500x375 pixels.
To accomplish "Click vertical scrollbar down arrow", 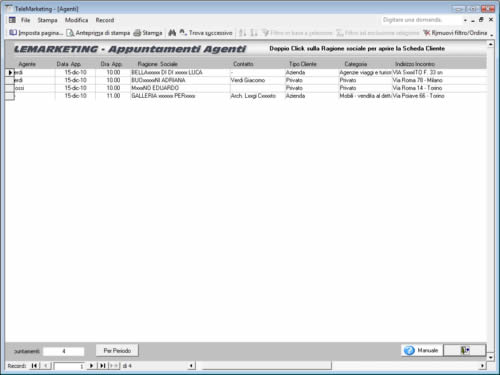I will tap(491, 357).
